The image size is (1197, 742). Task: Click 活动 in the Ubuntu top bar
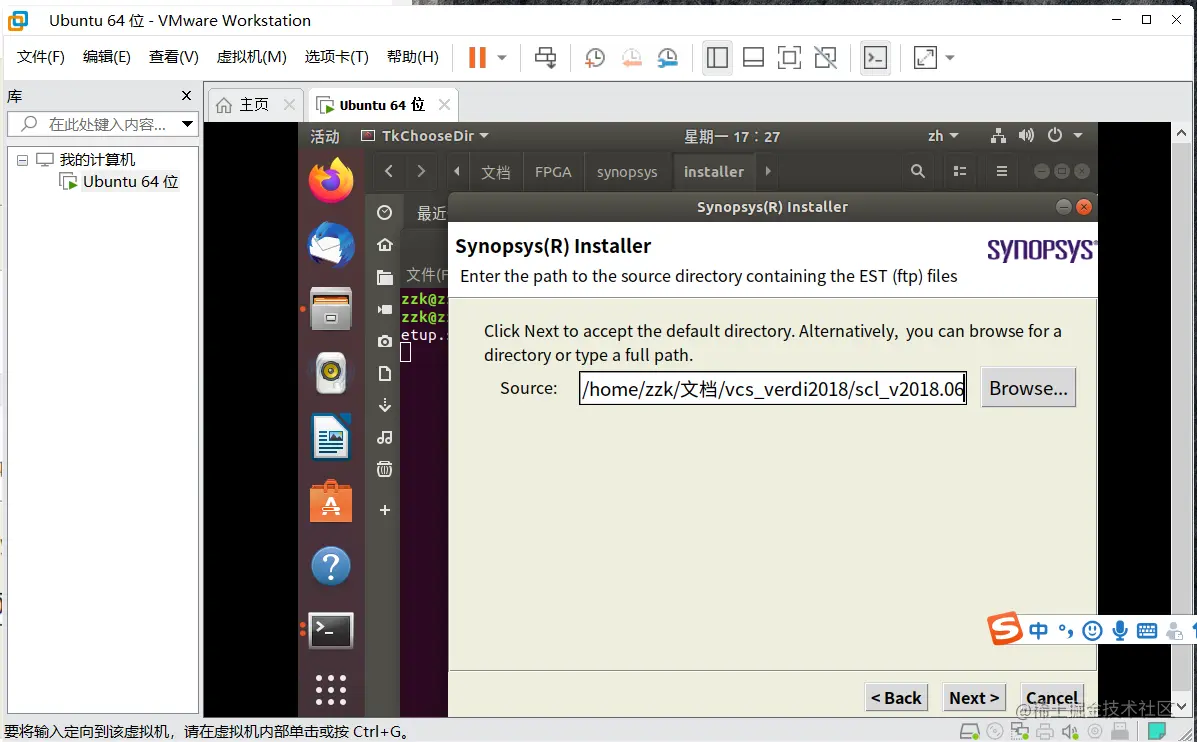(324, 136)
